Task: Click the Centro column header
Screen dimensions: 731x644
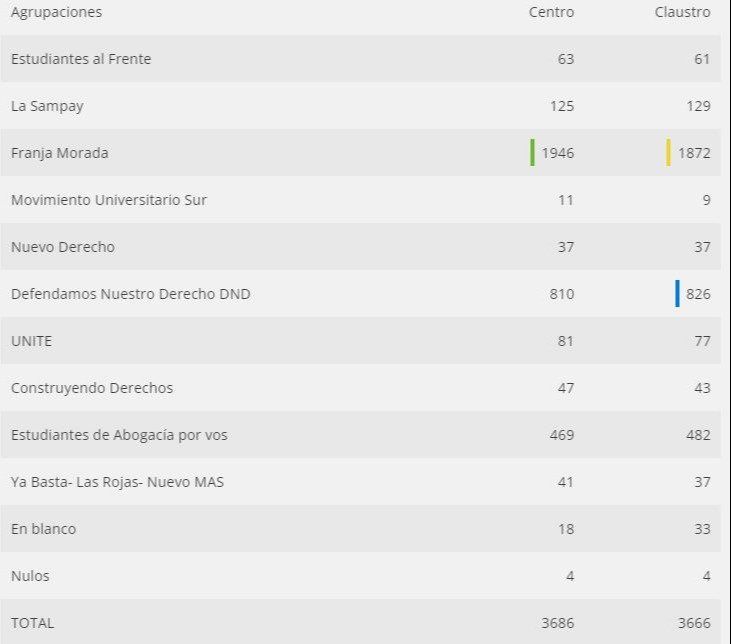Action: tap(551, 12)
